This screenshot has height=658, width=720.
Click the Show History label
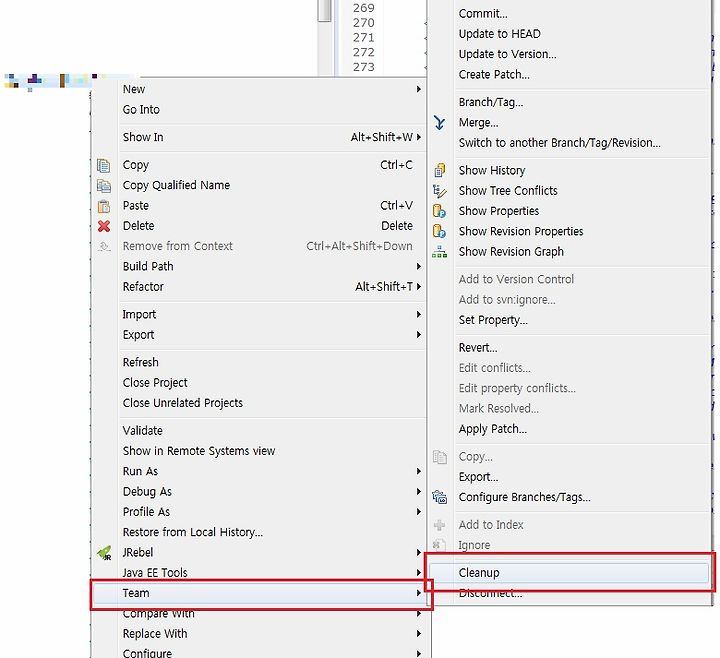492,170
